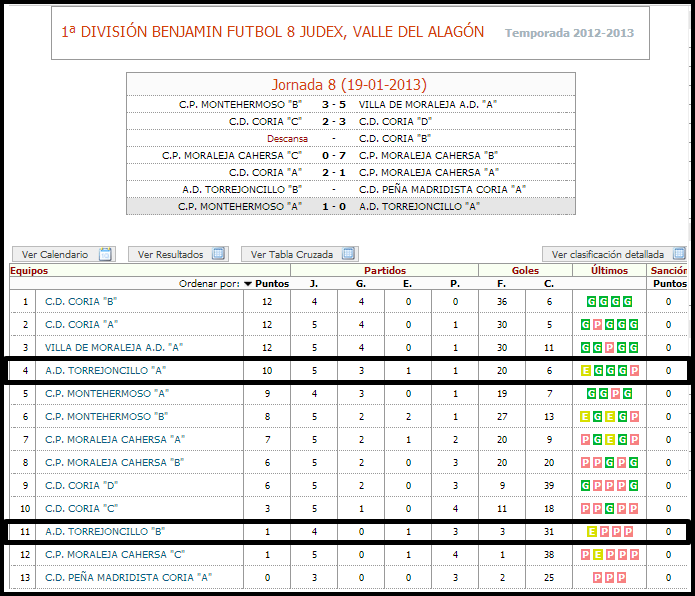Image resolution: width=695 pixels, height=596 pixels.
Task: Open C.D. CORIA "D" in standings
Action: tap(81, 486)
